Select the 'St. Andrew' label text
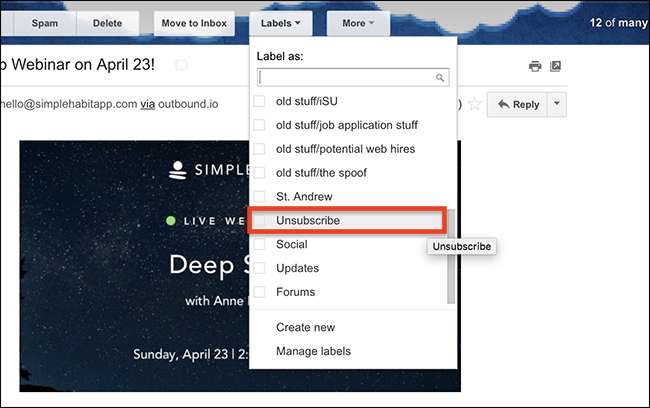The width and height of the screenshot is (650, 408). [304, 197]
